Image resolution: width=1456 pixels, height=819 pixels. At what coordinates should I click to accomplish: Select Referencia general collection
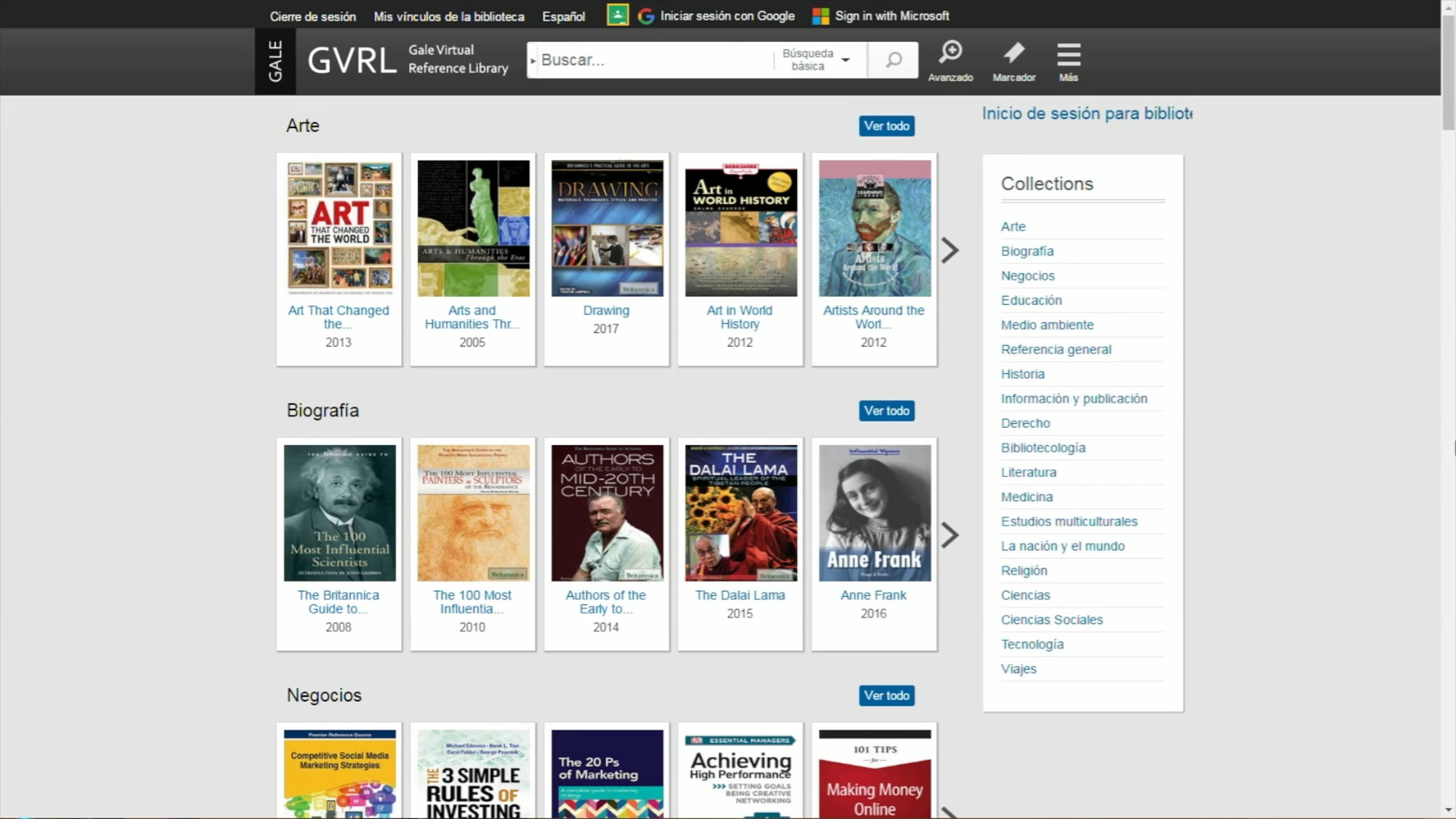[x=1056, y=349]
